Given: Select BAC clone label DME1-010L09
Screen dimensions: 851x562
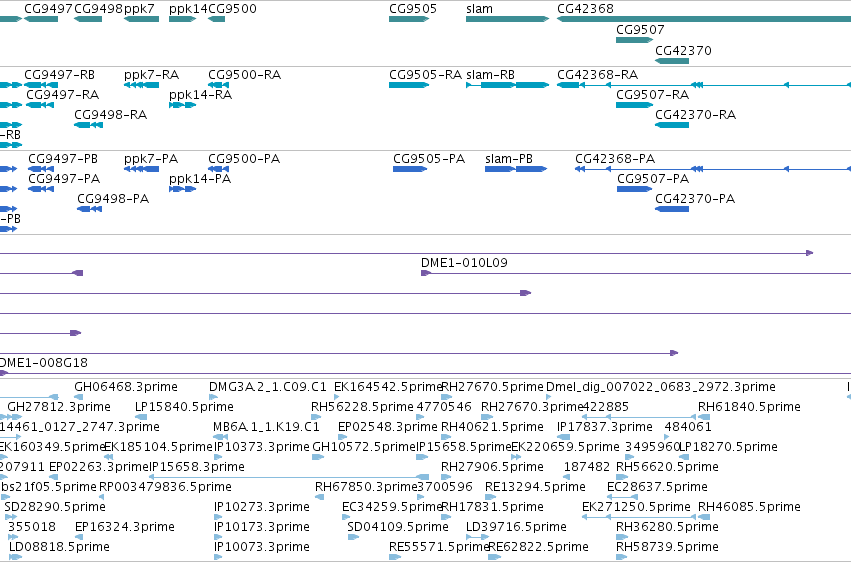Looking at the screenshot, I should point(465,263).
